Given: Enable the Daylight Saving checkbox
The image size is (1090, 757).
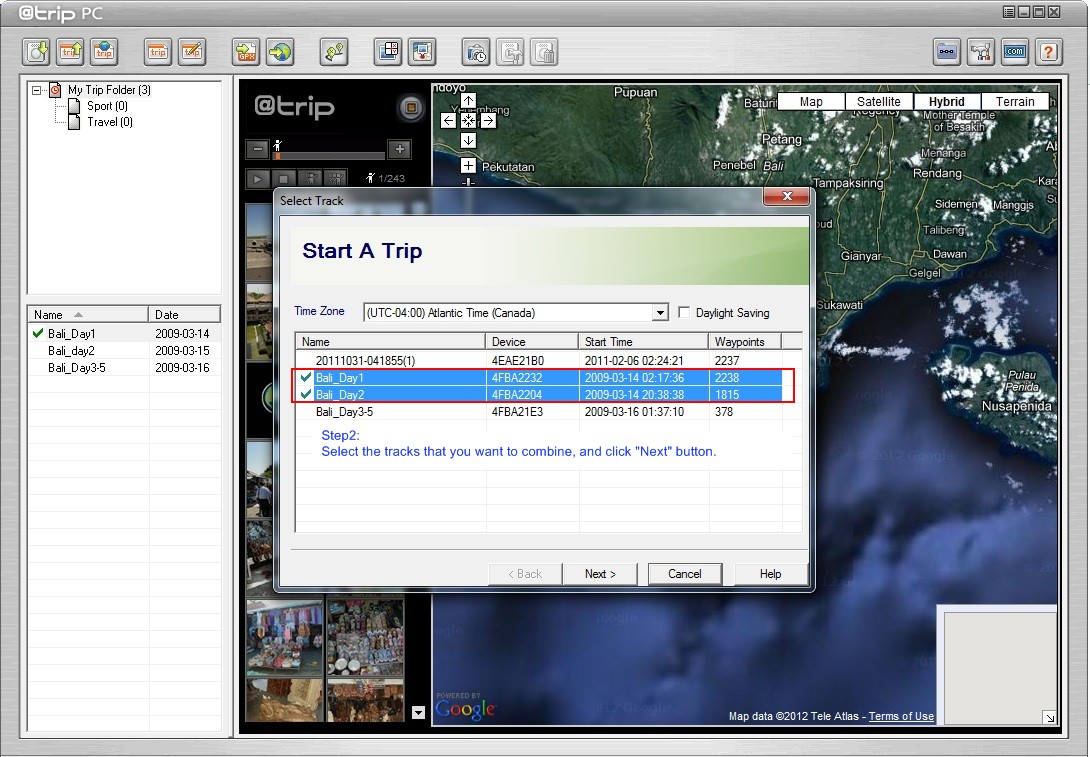Looking at the screenshot, I should (684, 313).
